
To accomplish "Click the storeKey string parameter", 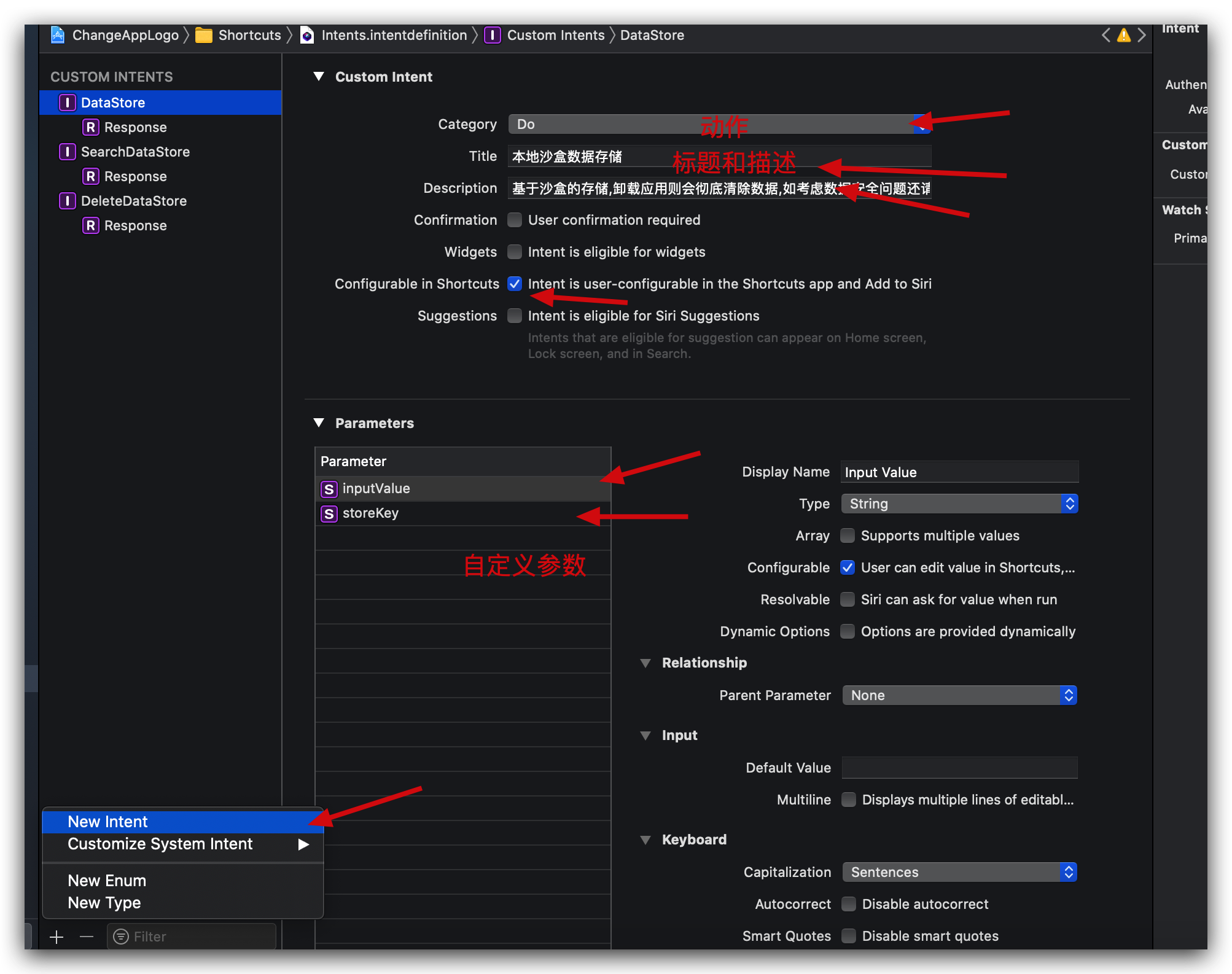I will (x=370, y=513).
